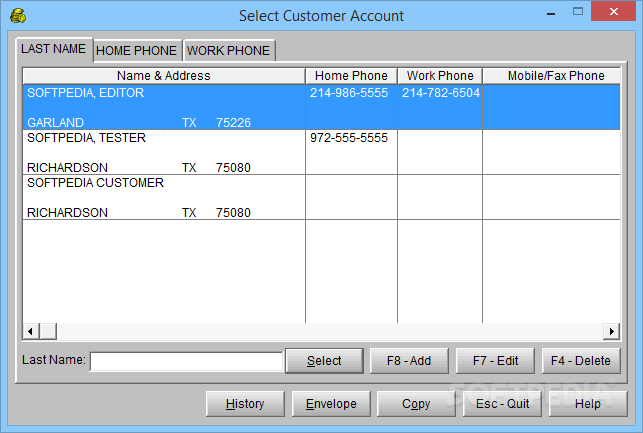Click home phone 972-555-5555

(x=349, y=138)
